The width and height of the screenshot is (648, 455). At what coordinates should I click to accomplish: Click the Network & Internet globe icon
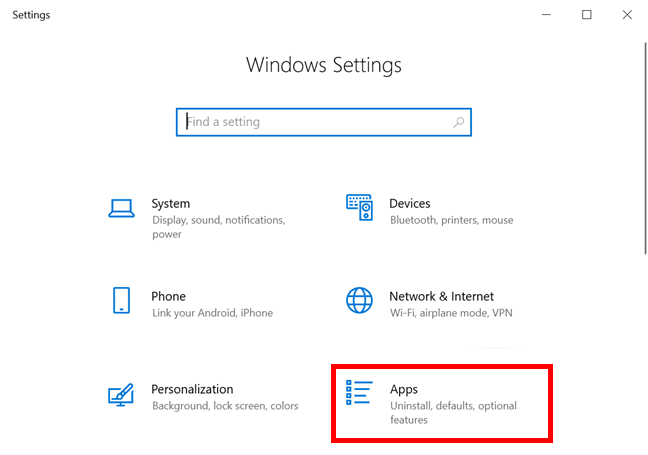[x=359, y=301]
